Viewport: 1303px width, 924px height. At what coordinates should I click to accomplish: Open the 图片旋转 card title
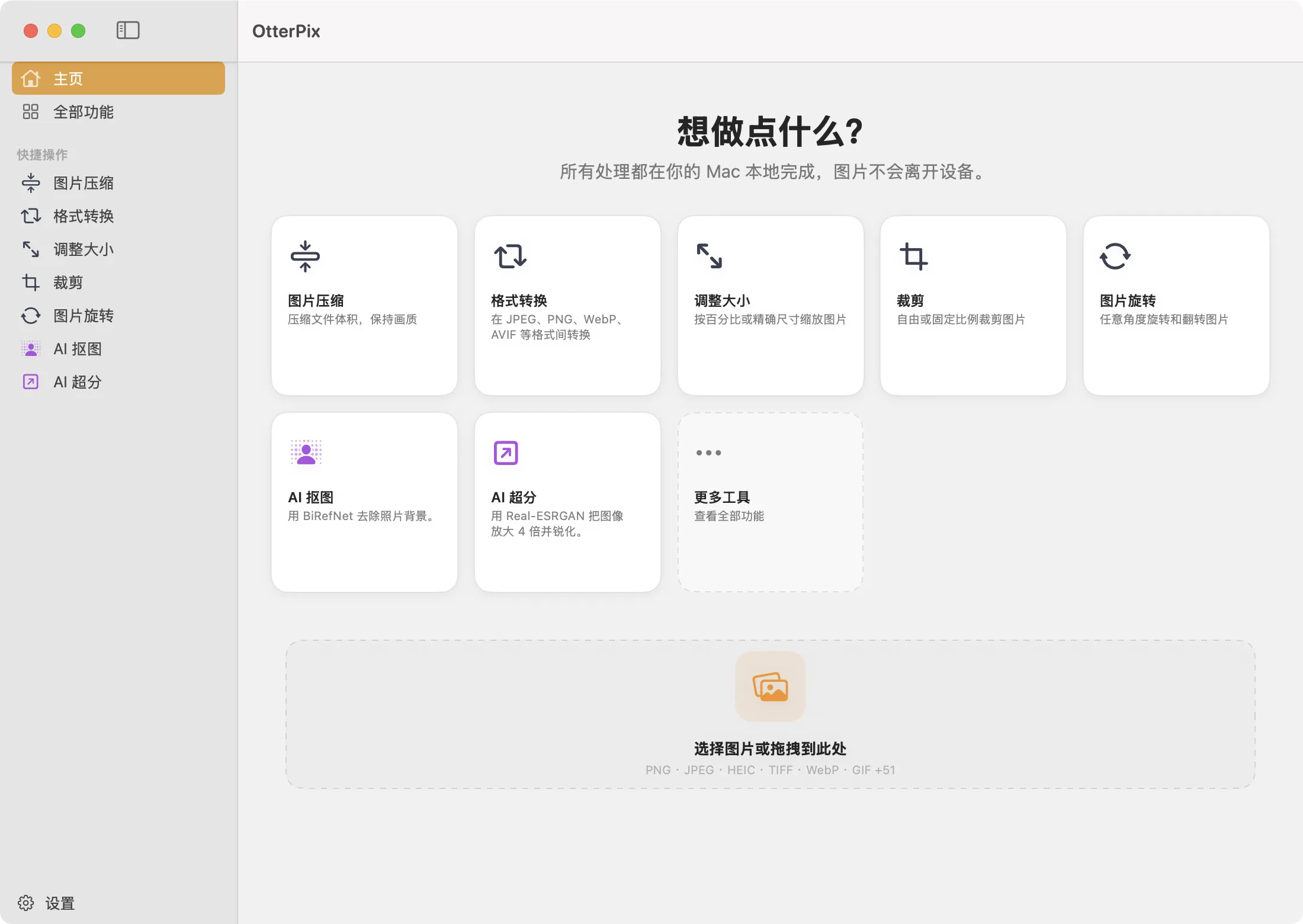coord(1128,301)
